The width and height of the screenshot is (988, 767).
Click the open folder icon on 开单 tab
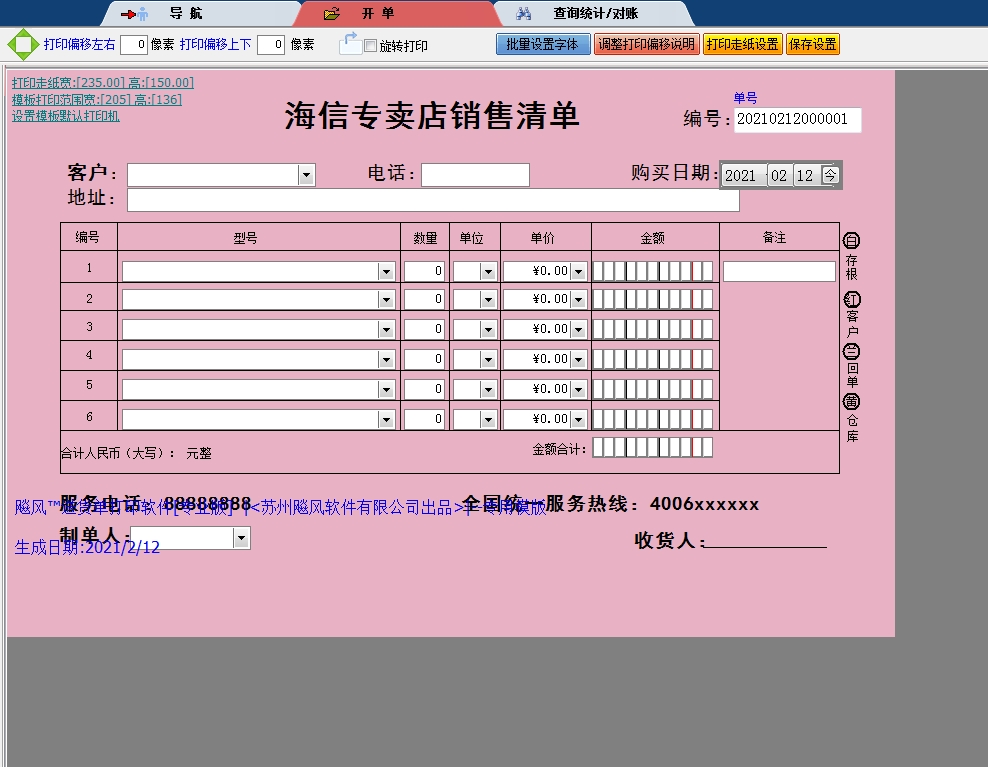[332, 14]
